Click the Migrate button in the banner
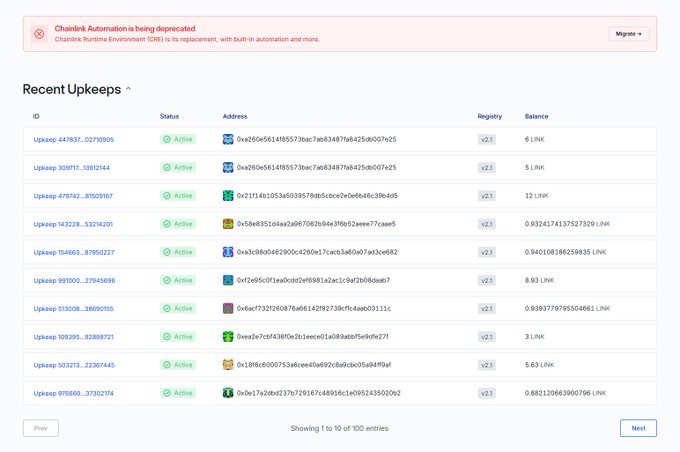The image size is (680, 452). [629, 34]
